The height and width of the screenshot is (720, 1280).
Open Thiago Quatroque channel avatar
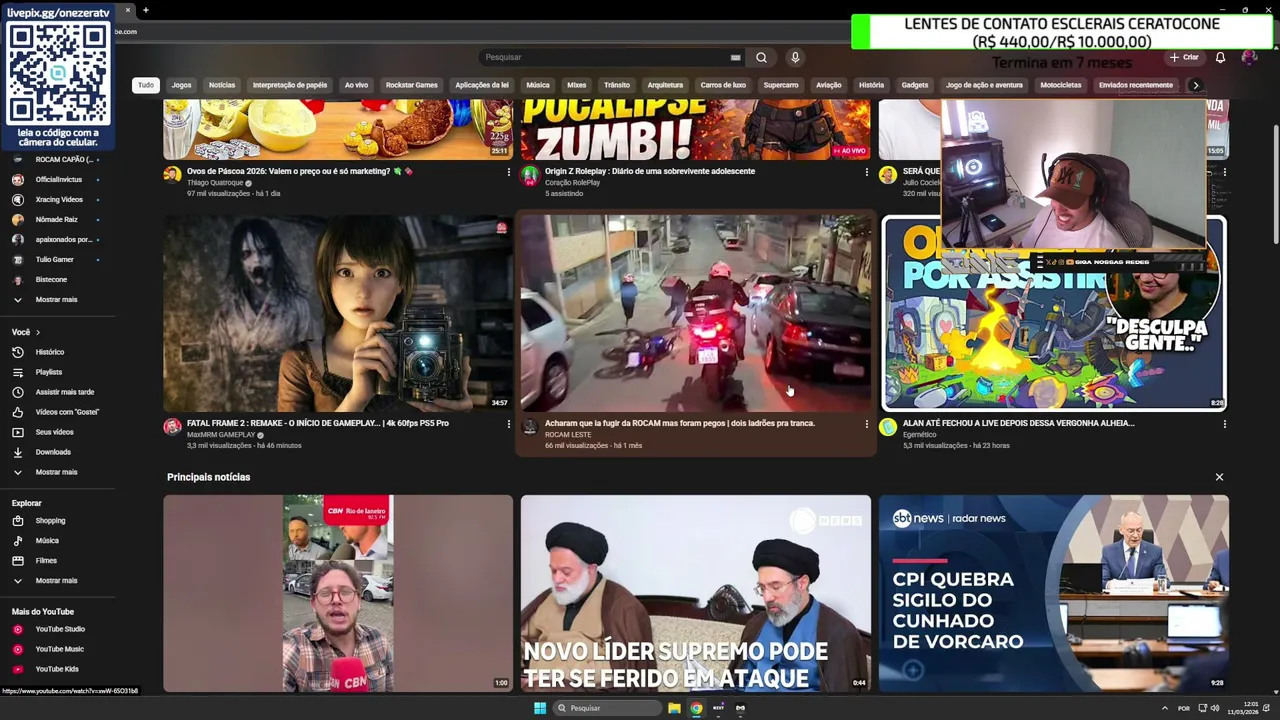coord(172,175)
